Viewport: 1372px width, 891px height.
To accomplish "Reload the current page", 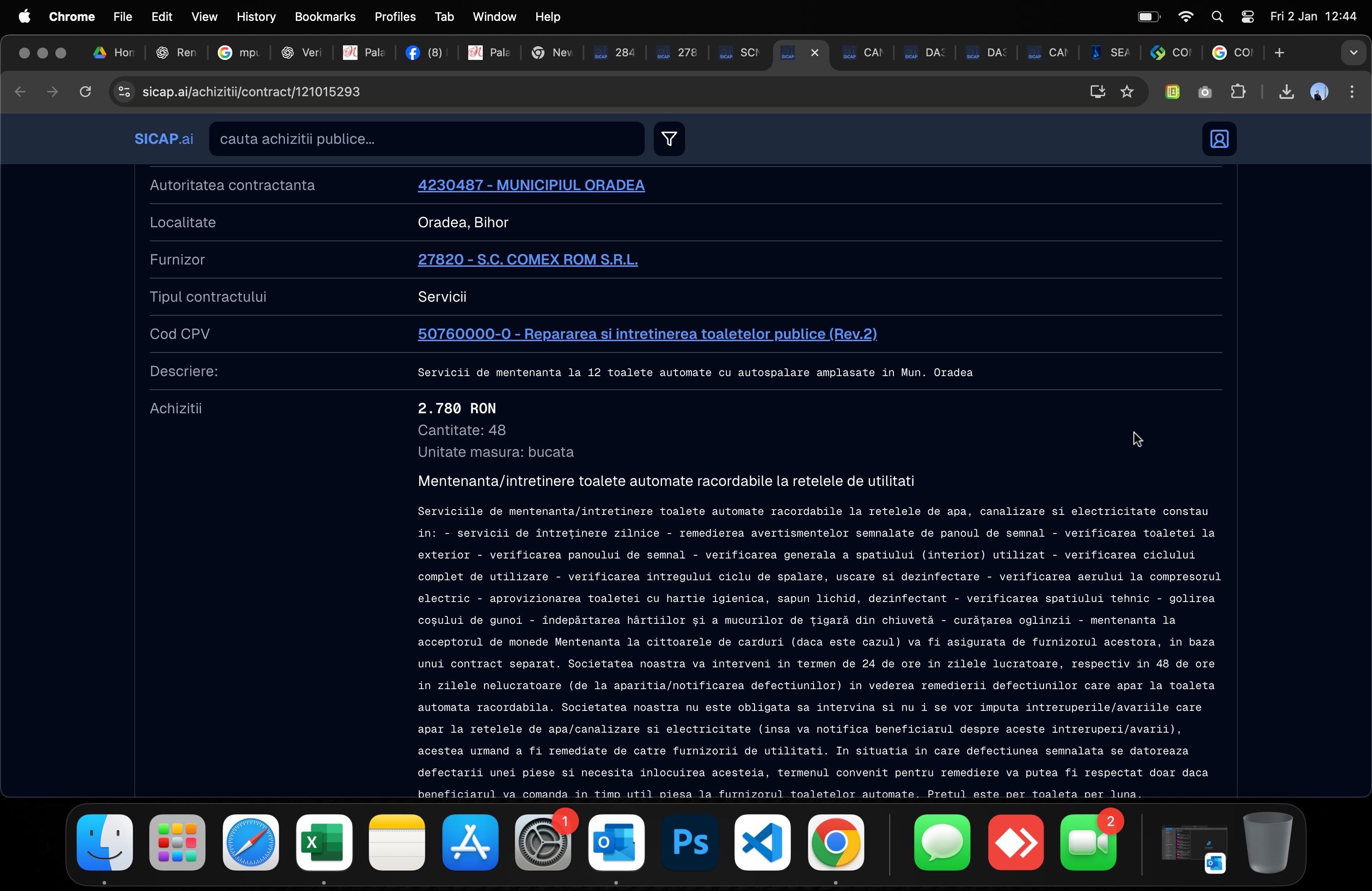I will (85, 92).
